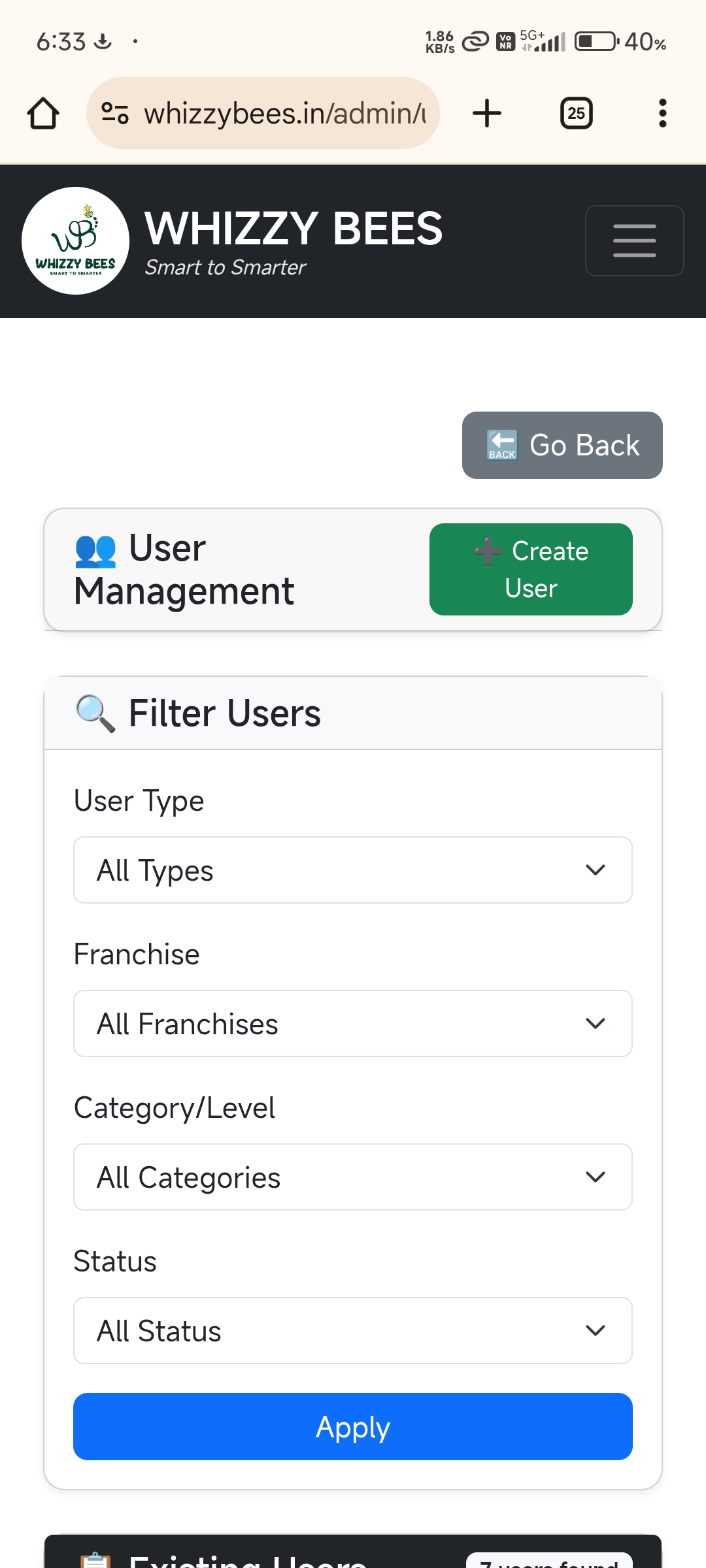The width and height of the screenshot is (706, 1568).
Task: Click the WHIZZY BEES brand title
Action: pyautogui.click(x=294, y=229)
